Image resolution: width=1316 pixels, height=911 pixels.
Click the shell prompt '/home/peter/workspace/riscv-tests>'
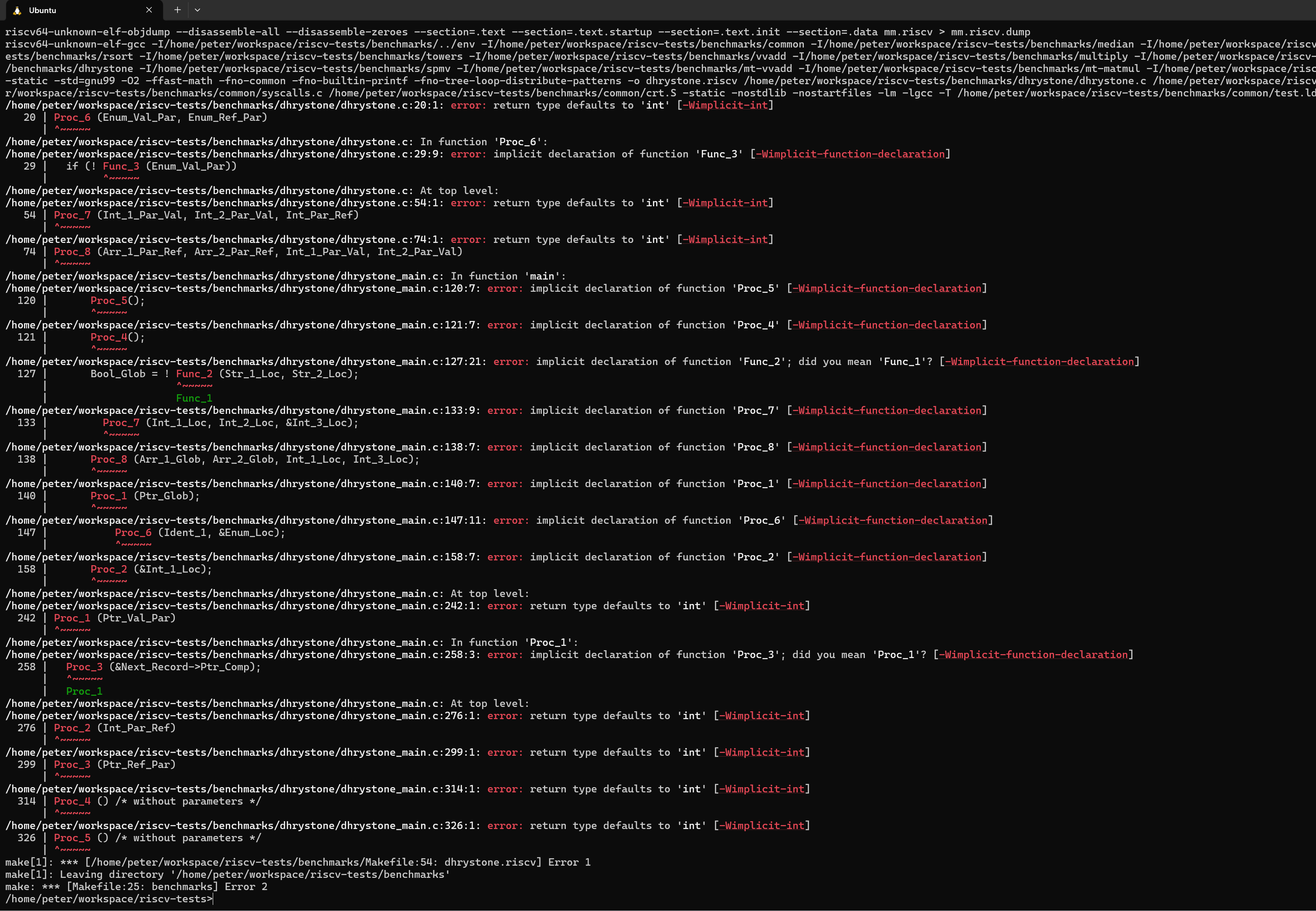tap(109, 899)
